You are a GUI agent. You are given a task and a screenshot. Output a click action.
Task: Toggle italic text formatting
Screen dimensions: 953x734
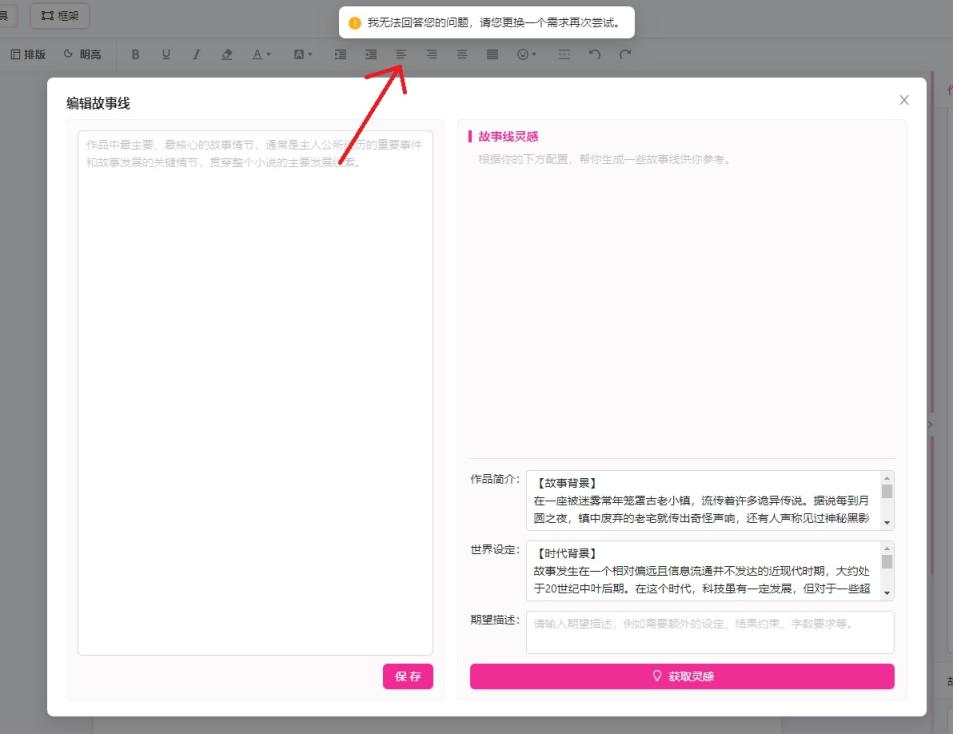point(196,54)
